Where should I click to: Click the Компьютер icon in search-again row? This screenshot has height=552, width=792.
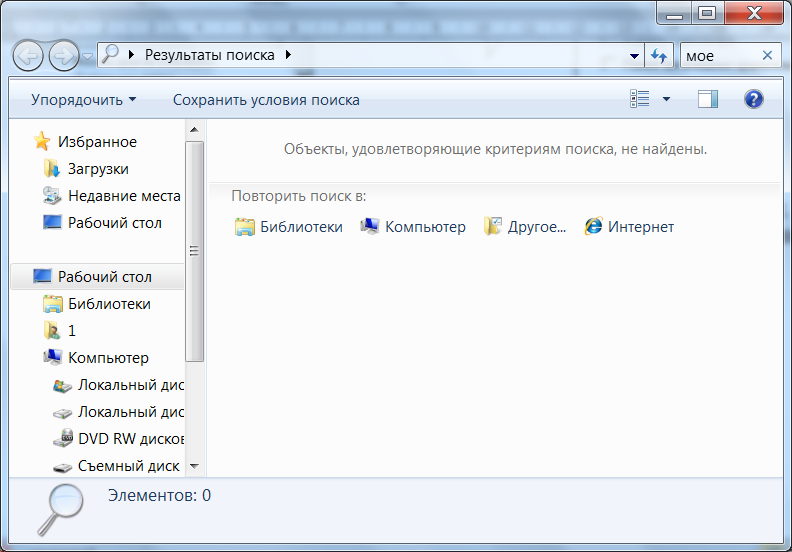370,226
